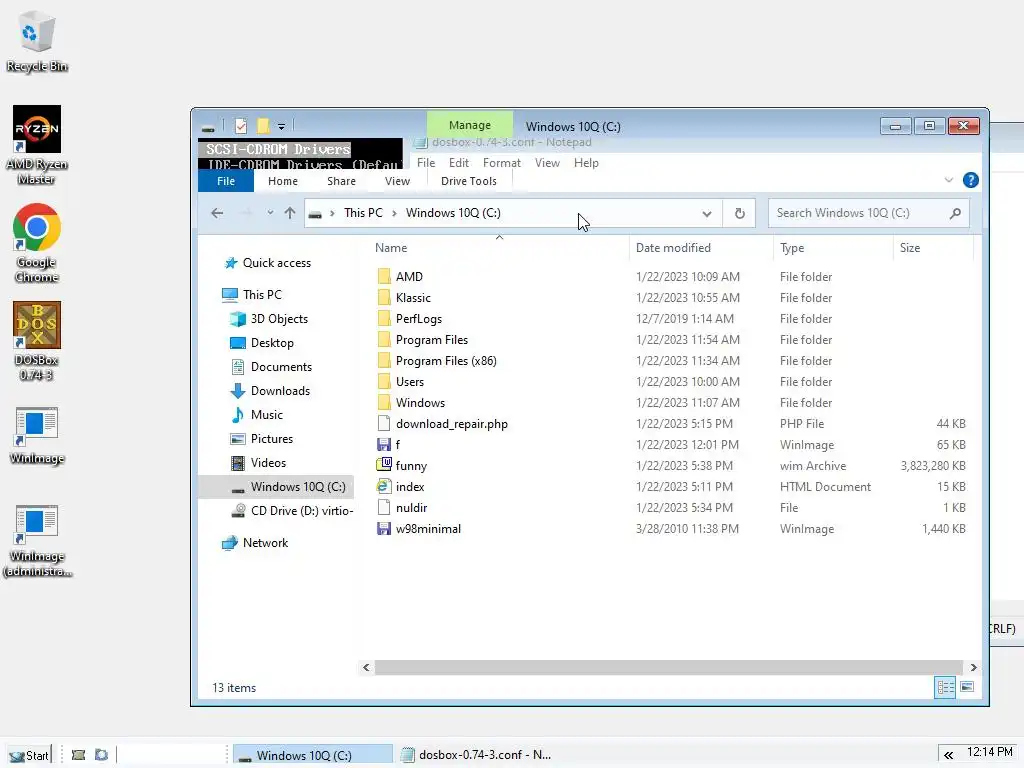The width and height of the screenshot is (1024, 768).
Task: Open WinImage desktop shortcut
Action: click(37, 434)
